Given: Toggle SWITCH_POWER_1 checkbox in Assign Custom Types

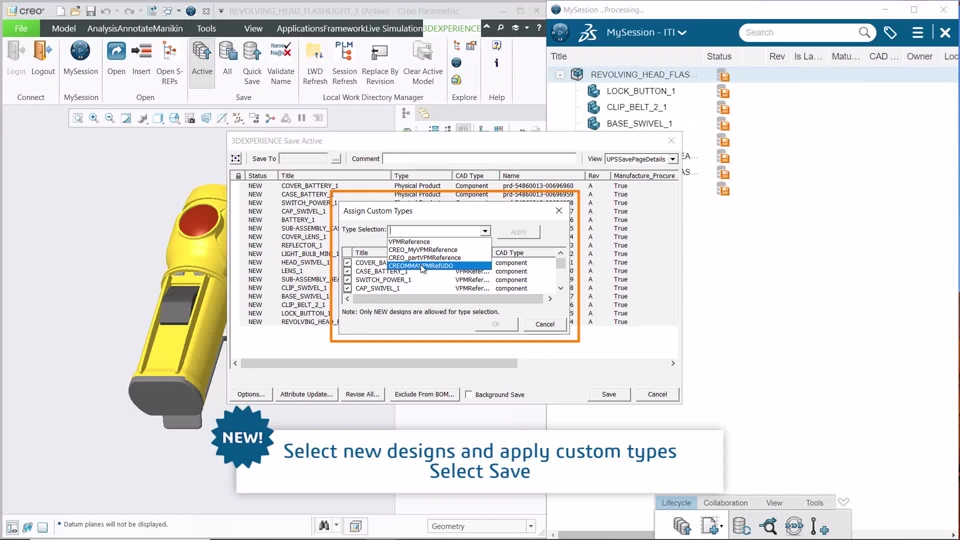Looking at the screenshot, I should tap(347, 280).
